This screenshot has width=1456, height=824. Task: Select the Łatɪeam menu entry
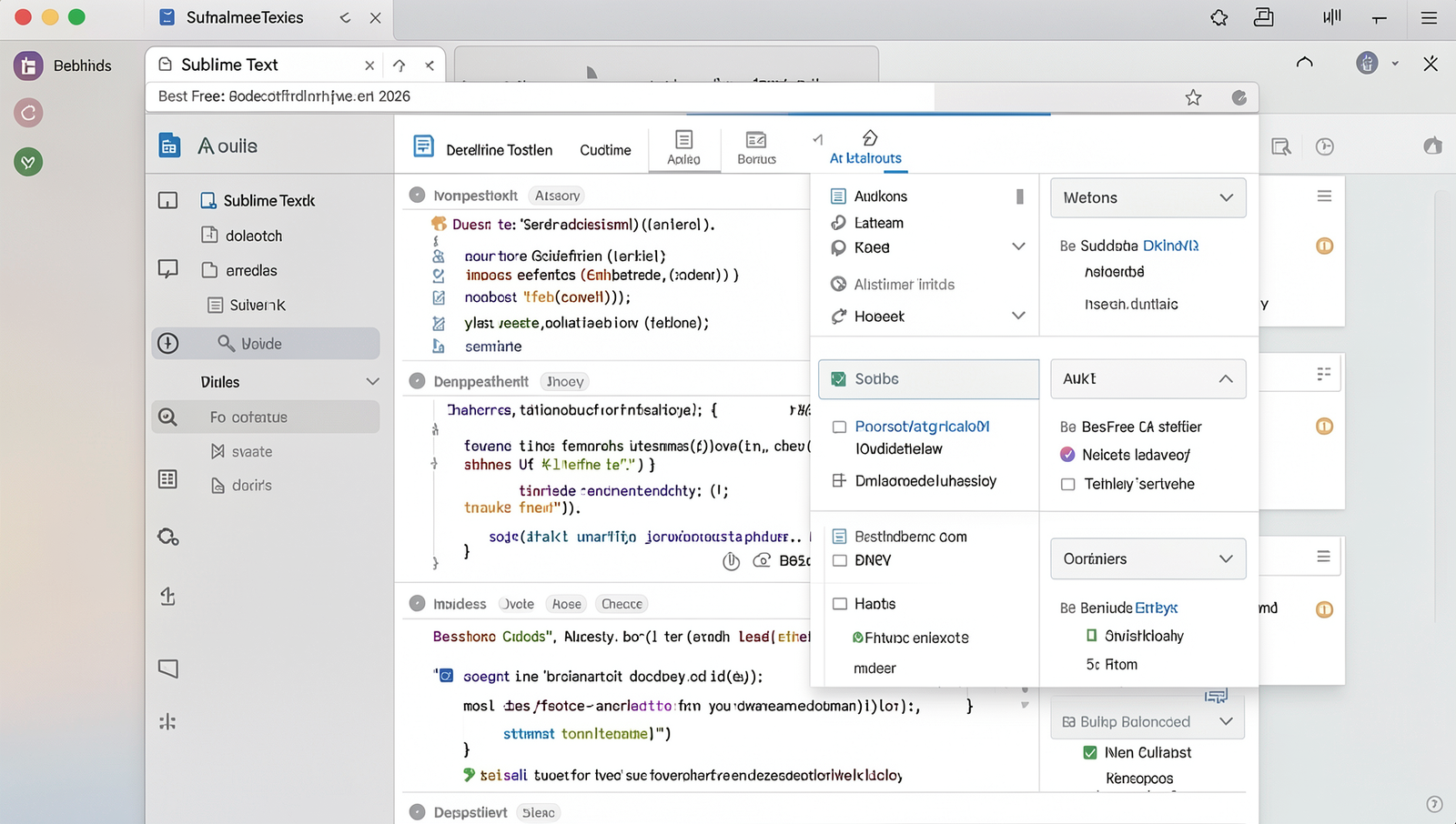pyautogui.click(x=879, y=223)
